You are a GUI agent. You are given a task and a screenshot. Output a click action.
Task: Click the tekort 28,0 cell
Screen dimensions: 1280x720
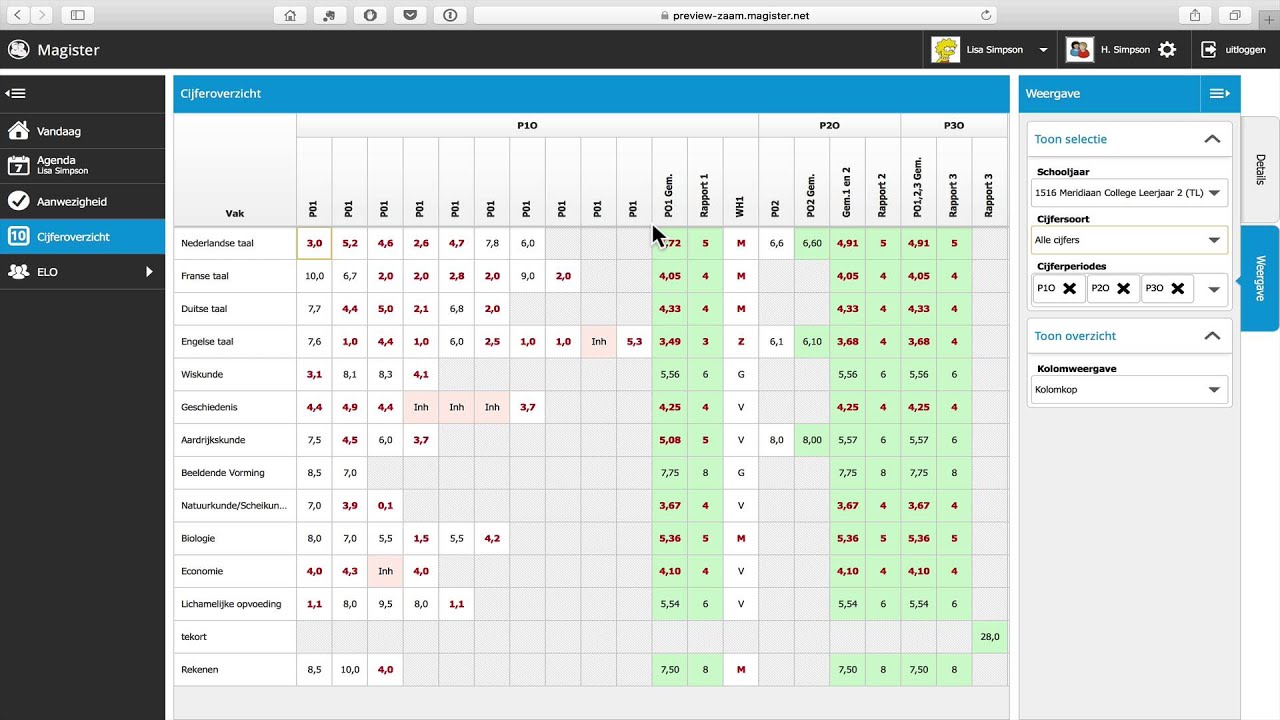990,636
